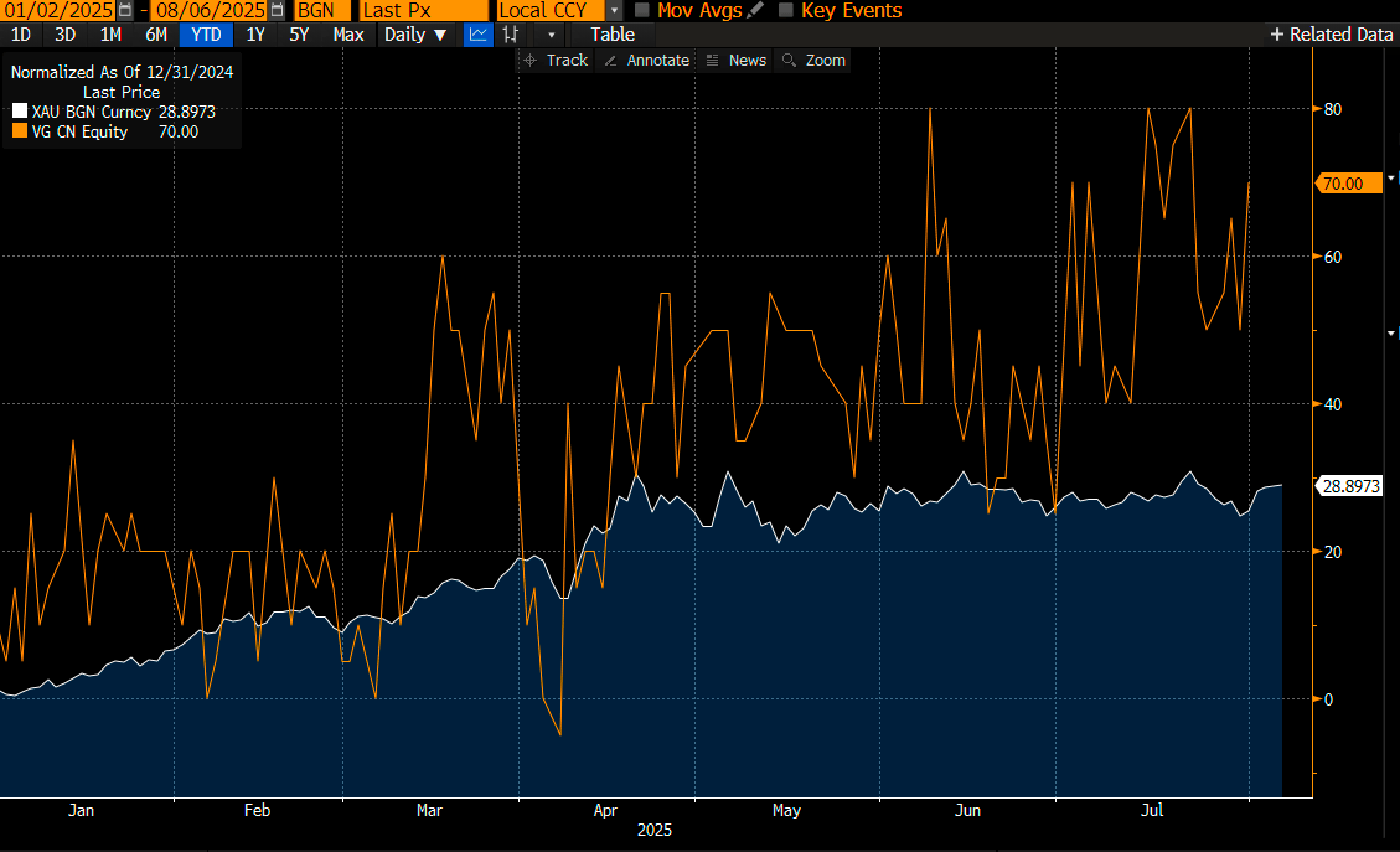
Task: Toggle the Key Events checkbox
Action: pos(786,10)
